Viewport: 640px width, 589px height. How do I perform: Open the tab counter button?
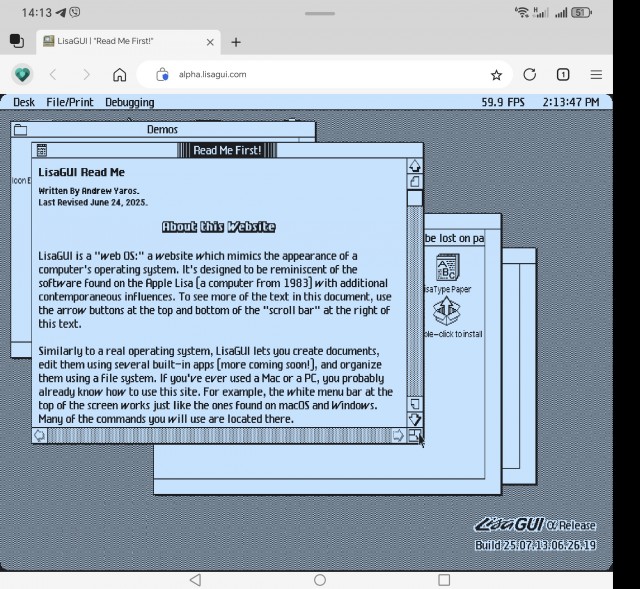click(x=563, y=75)
